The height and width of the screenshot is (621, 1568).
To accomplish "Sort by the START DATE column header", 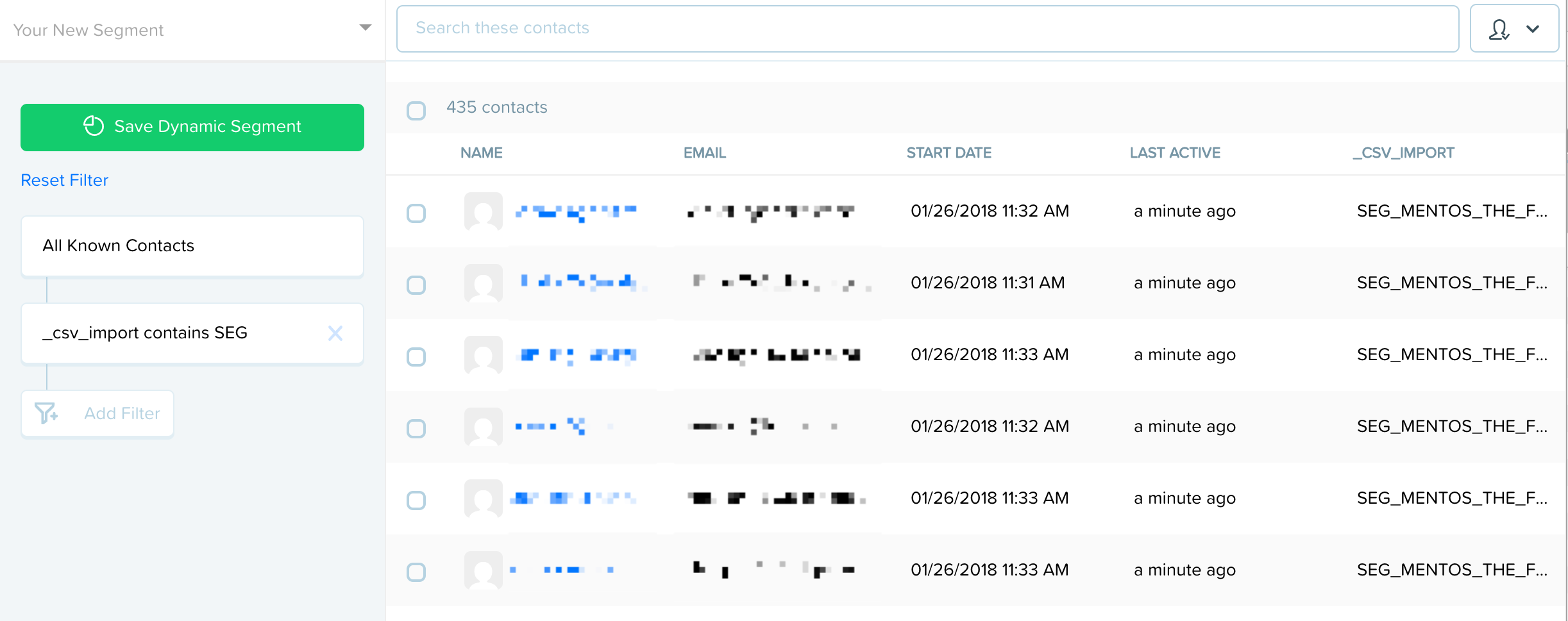I will coord(948,153).
